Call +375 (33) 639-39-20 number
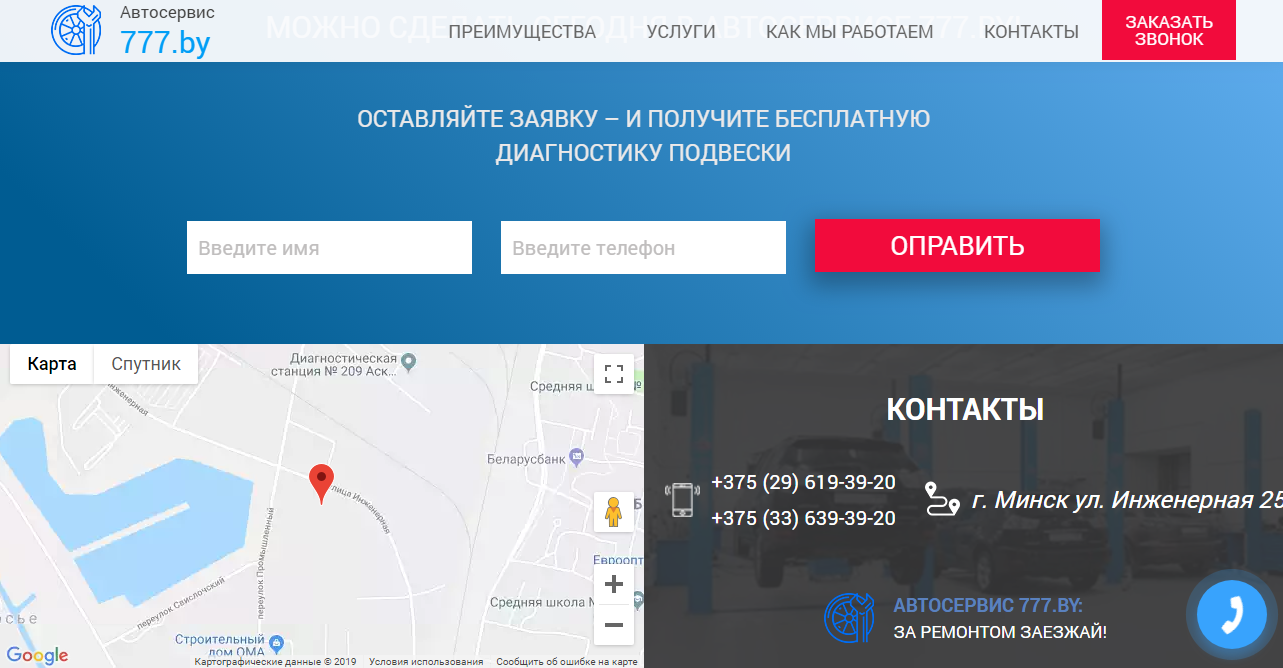Screen dimensions: 1283x668 pyautogui.click(x=803, y=518)
